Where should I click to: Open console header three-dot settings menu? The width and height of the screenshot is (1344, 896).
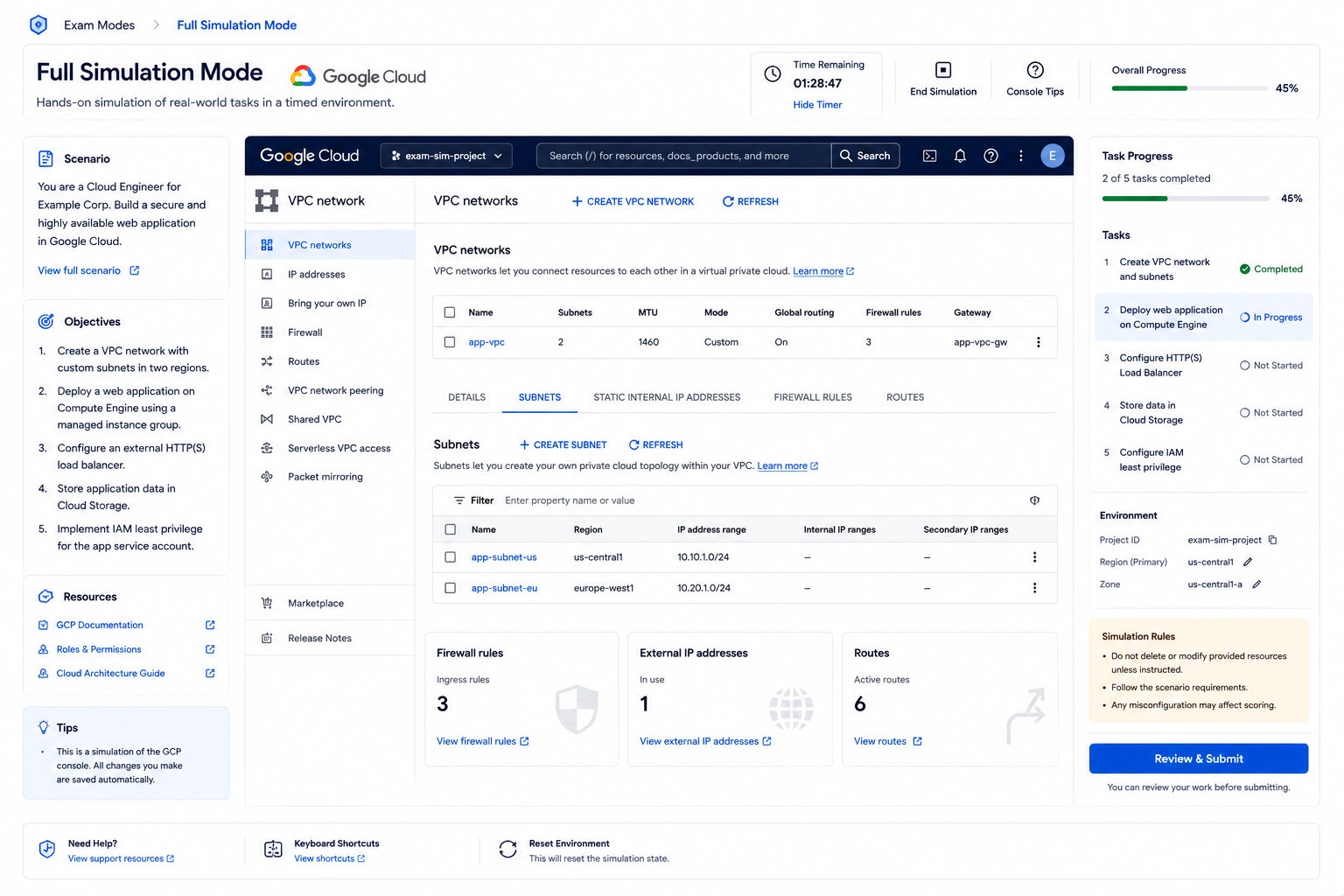click(1020, 156)
